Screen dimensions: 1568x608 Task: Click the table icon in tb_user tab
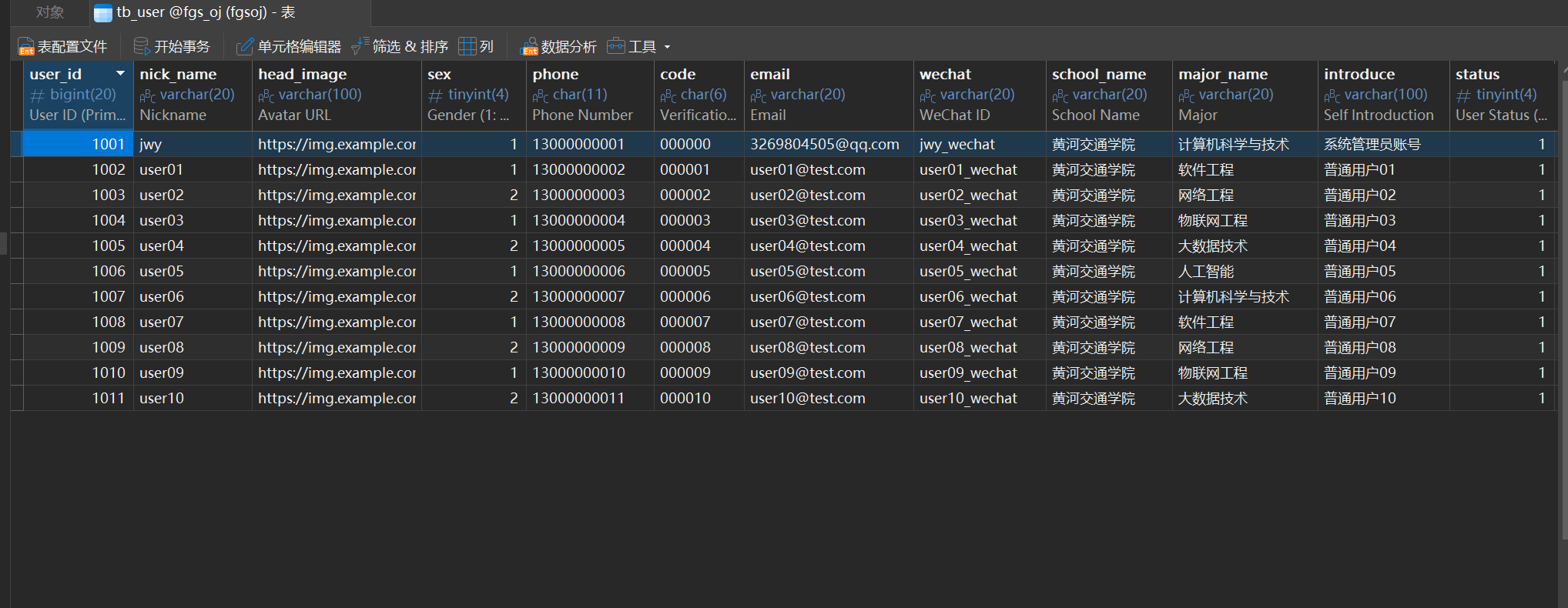click(103, 13)
